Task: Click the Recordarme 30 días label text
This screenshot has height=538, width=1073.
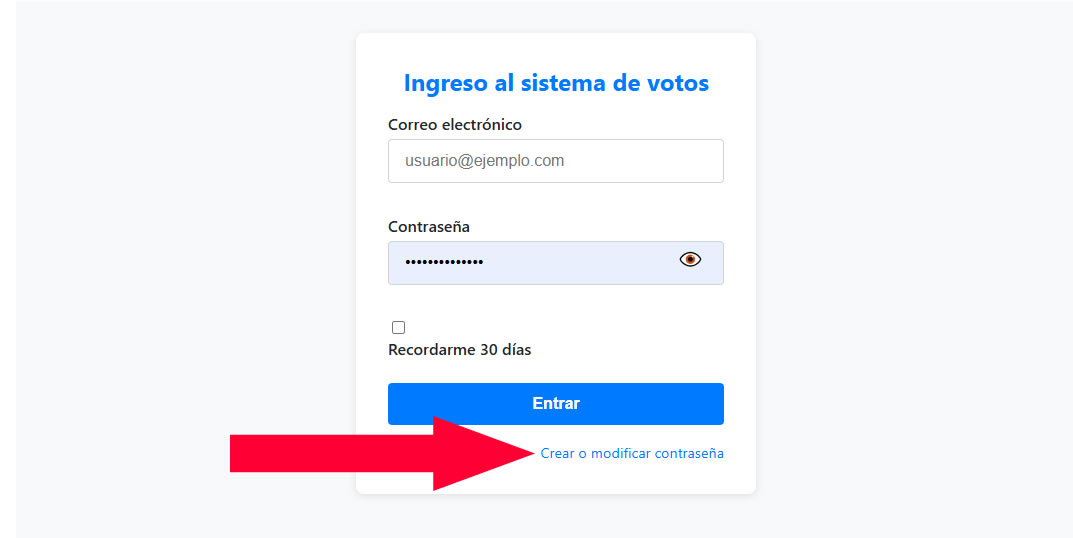Action: [459, 350]
